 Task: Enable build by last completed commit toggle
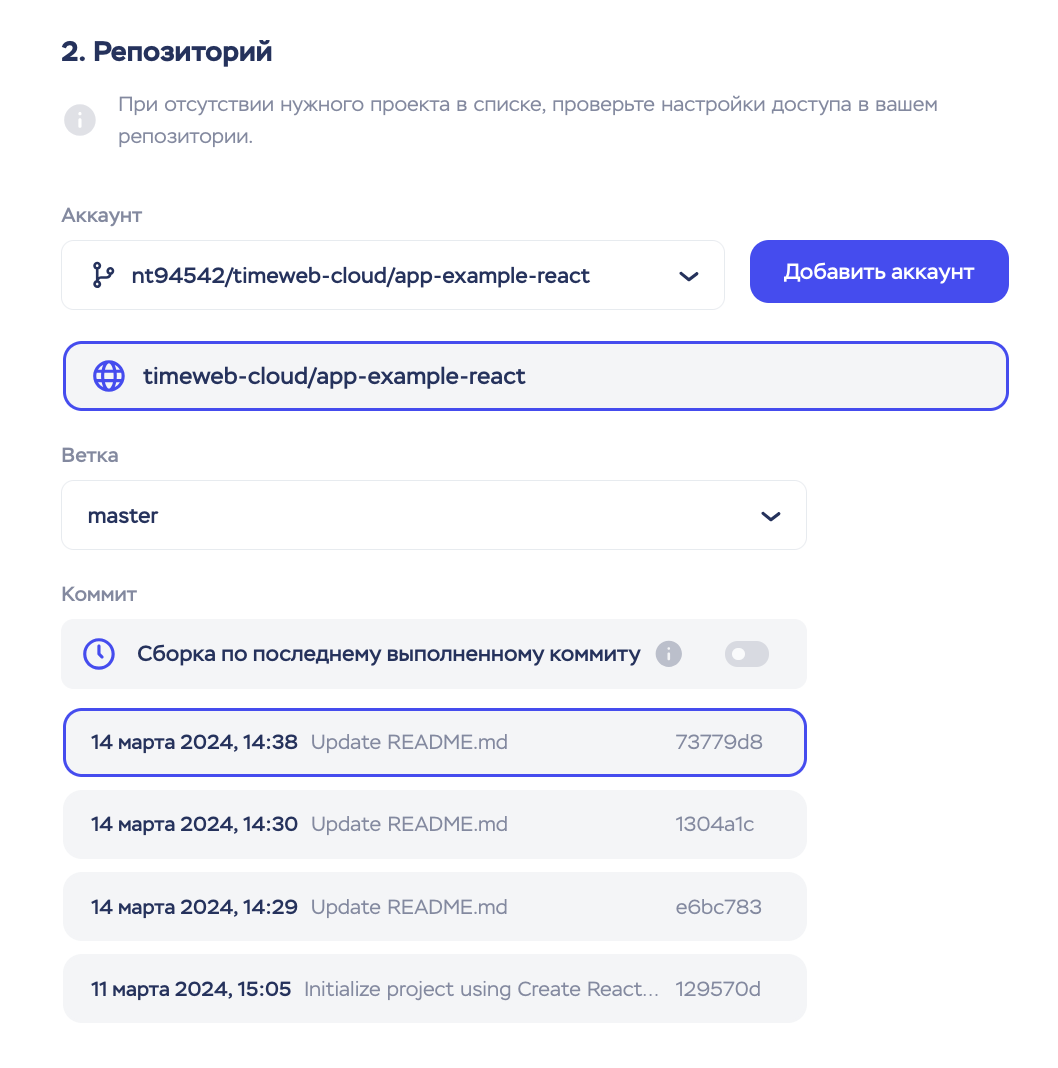coord(746,654)
